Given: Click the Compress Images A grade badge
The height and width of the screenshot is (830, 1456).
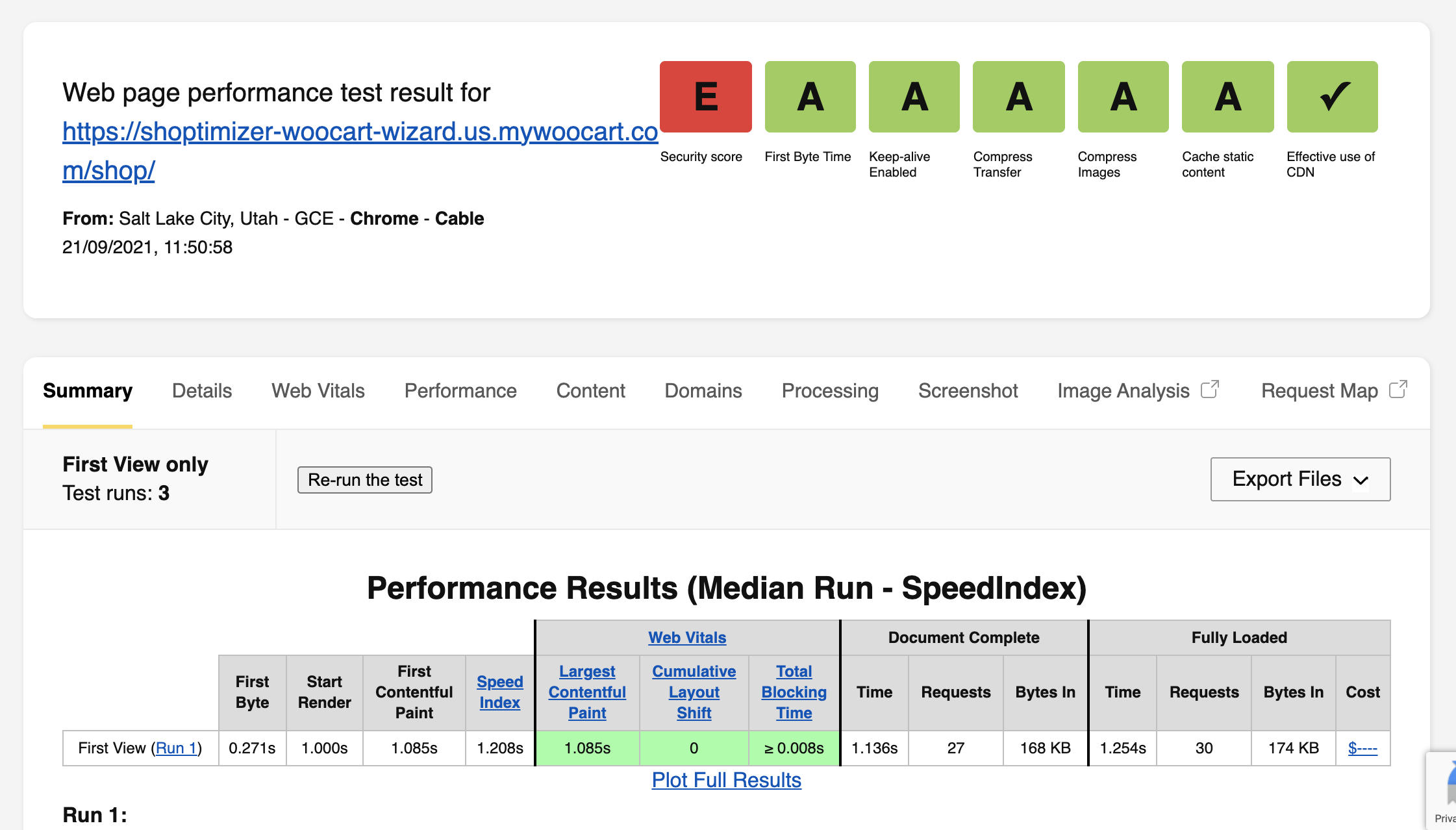Looking at the screenshot, I should (1123, 97).
